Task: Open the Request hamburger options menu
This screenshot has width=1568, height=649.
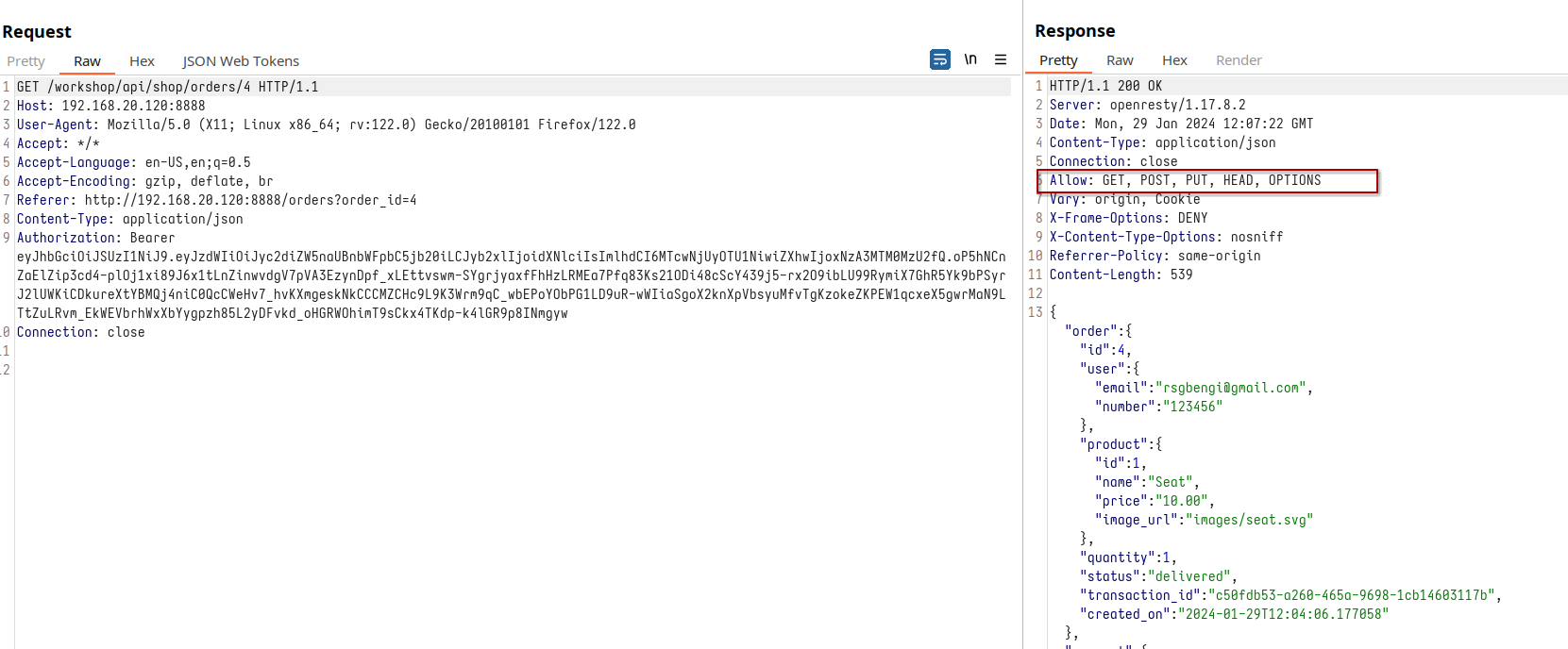Action: 1001,59
